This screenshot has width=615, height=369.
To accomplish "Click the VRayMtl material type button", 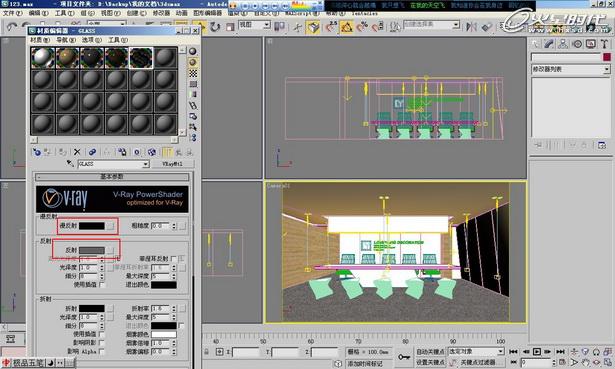I will pyautogui.click(x=173, y=164).
